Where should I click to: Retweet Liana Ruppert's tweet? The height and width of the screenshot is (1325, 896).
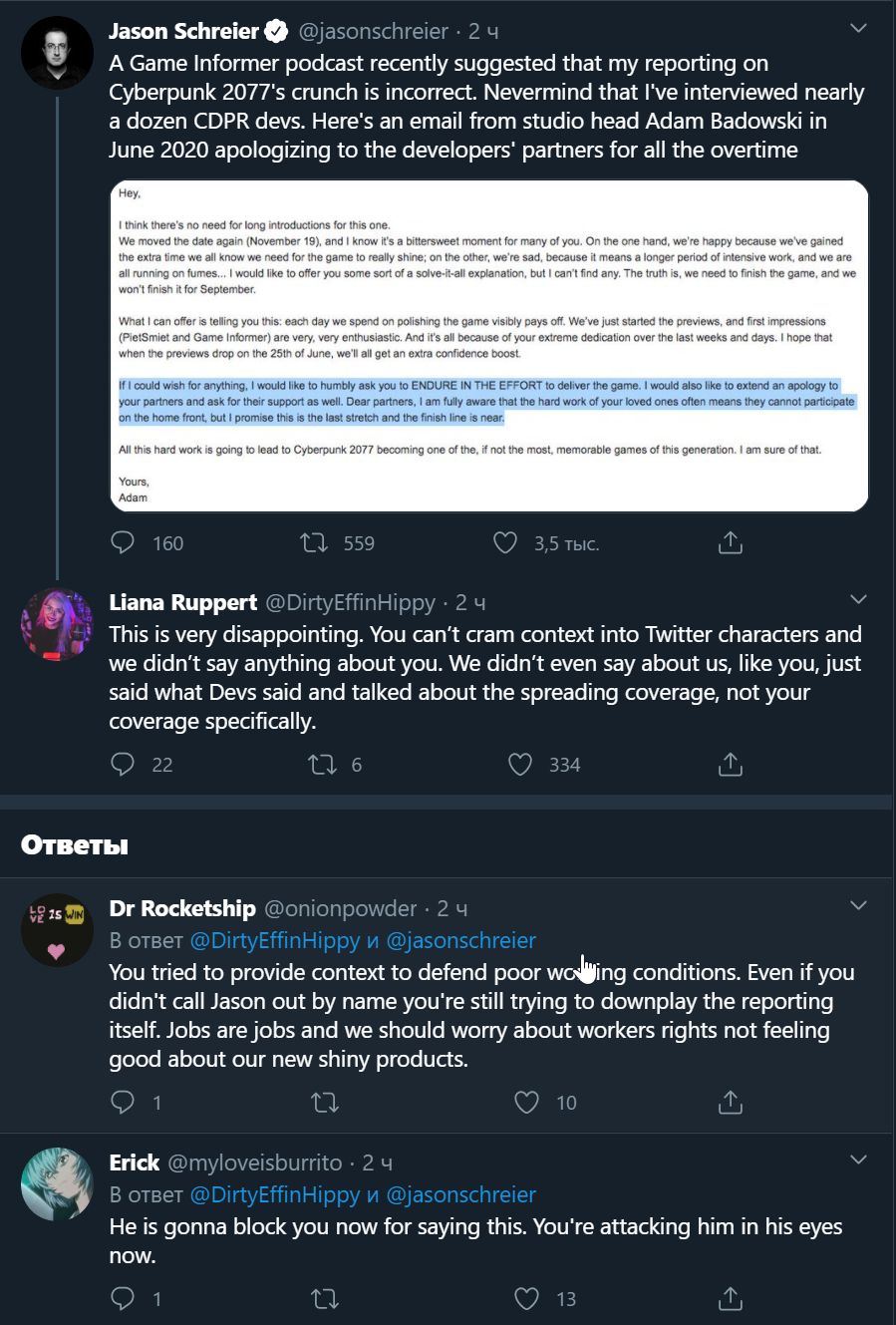click(x=322, y=764)
